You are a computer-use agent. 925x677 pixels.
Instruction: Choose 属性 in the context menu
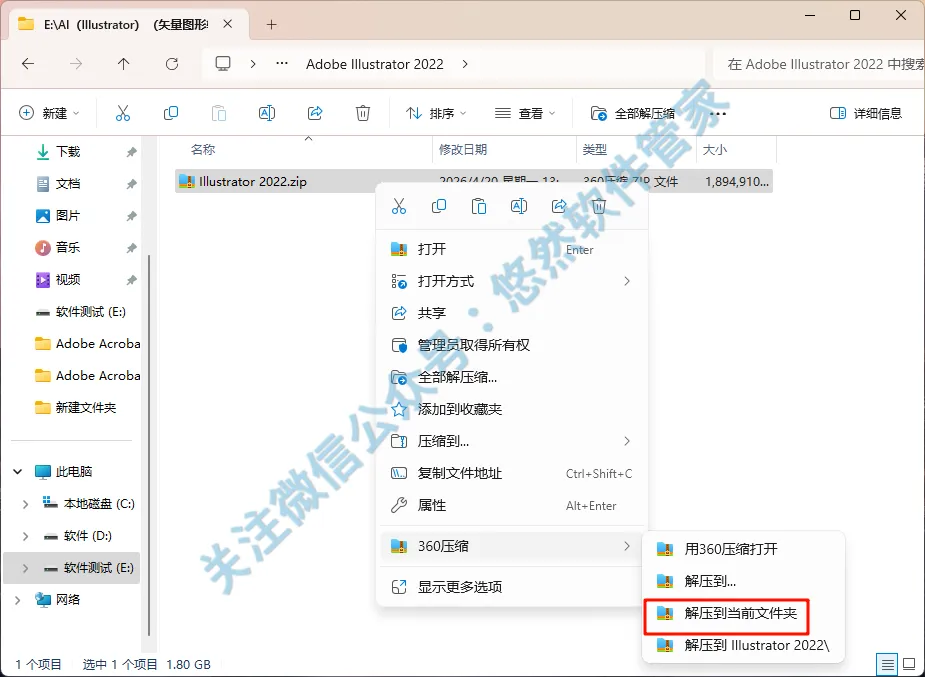(x=512, y=505)
